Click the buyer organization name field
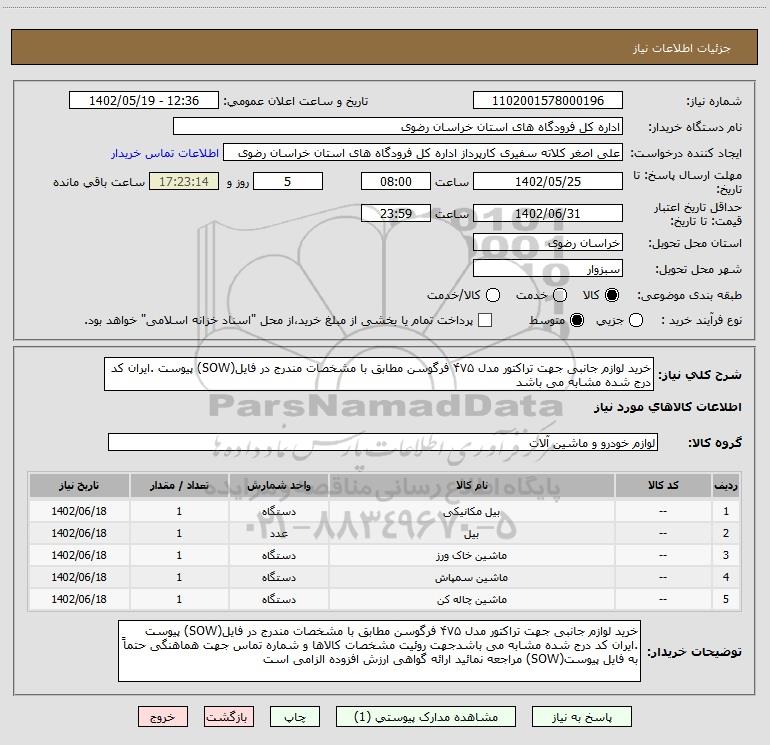Viewport: 770px width, 745px height. pos(398,127)
